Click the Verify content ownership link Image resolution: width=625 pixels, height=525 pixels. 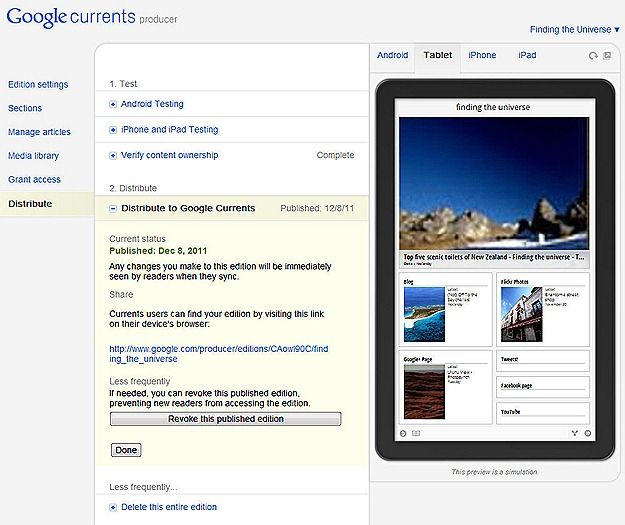click(x=170, y=155)
